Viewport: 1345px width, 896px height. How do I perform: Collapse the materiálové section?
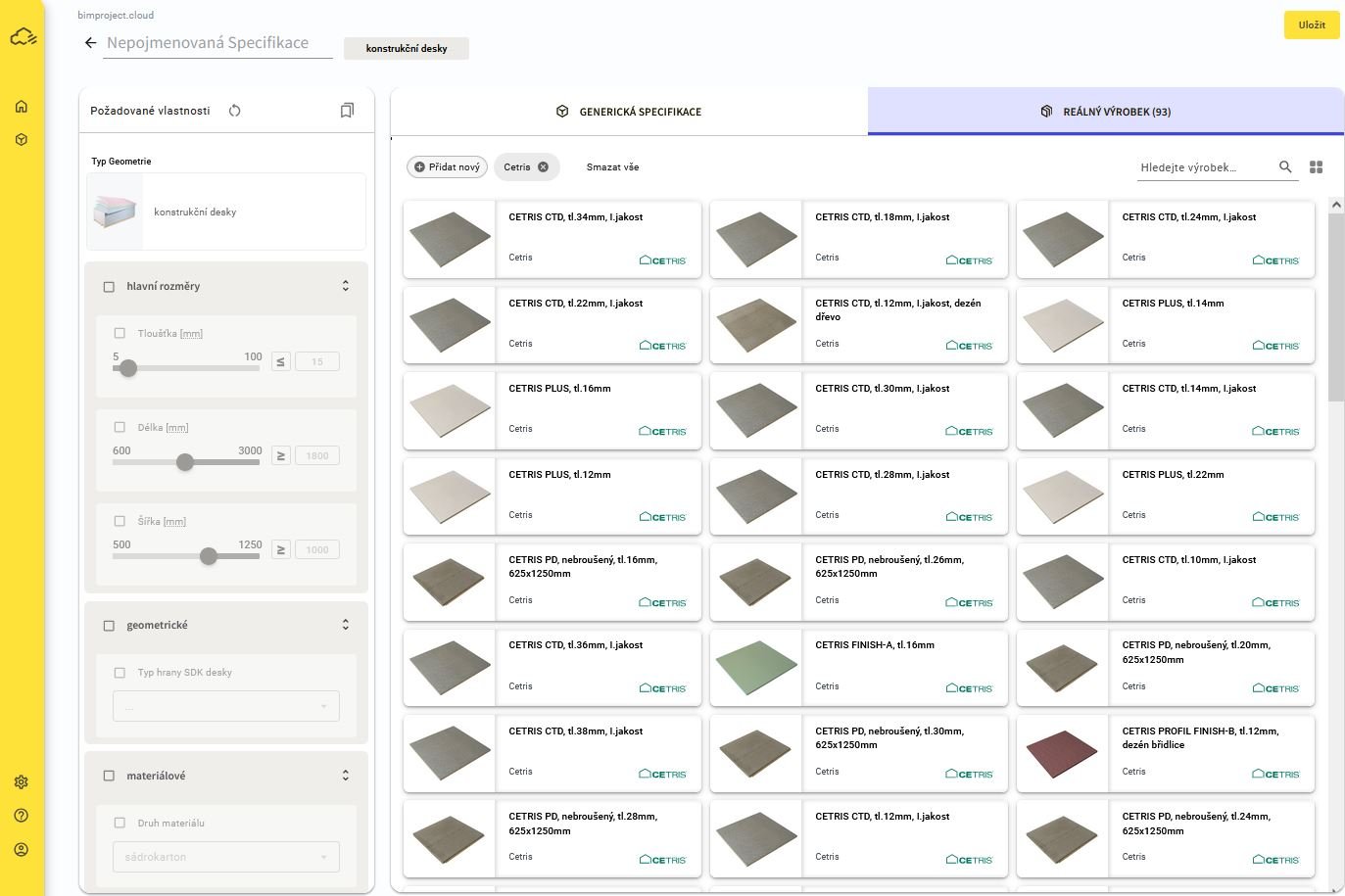coord(346,776)
